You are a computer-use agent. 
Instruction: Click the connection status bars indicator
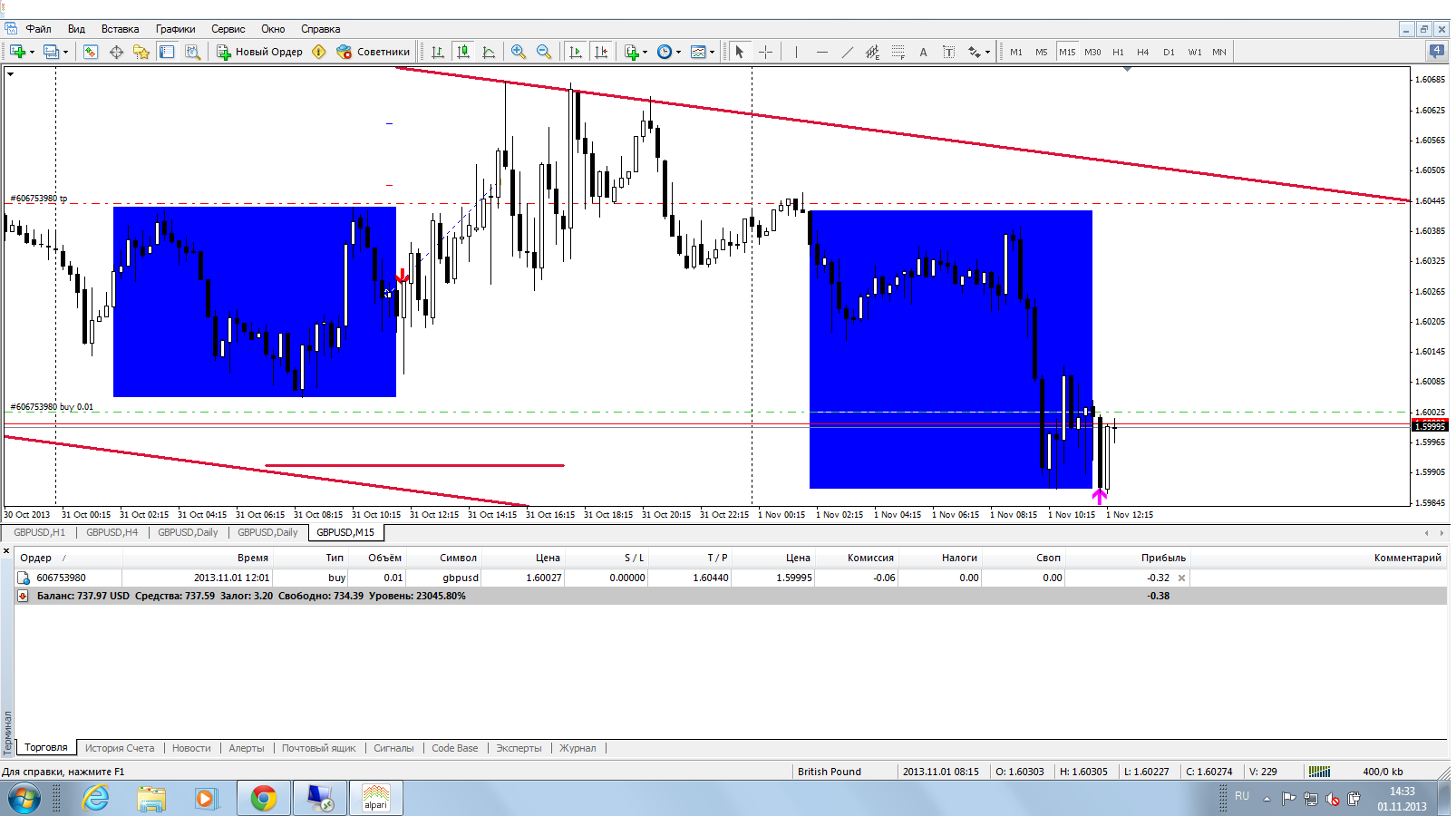(x=1320, y=772)
